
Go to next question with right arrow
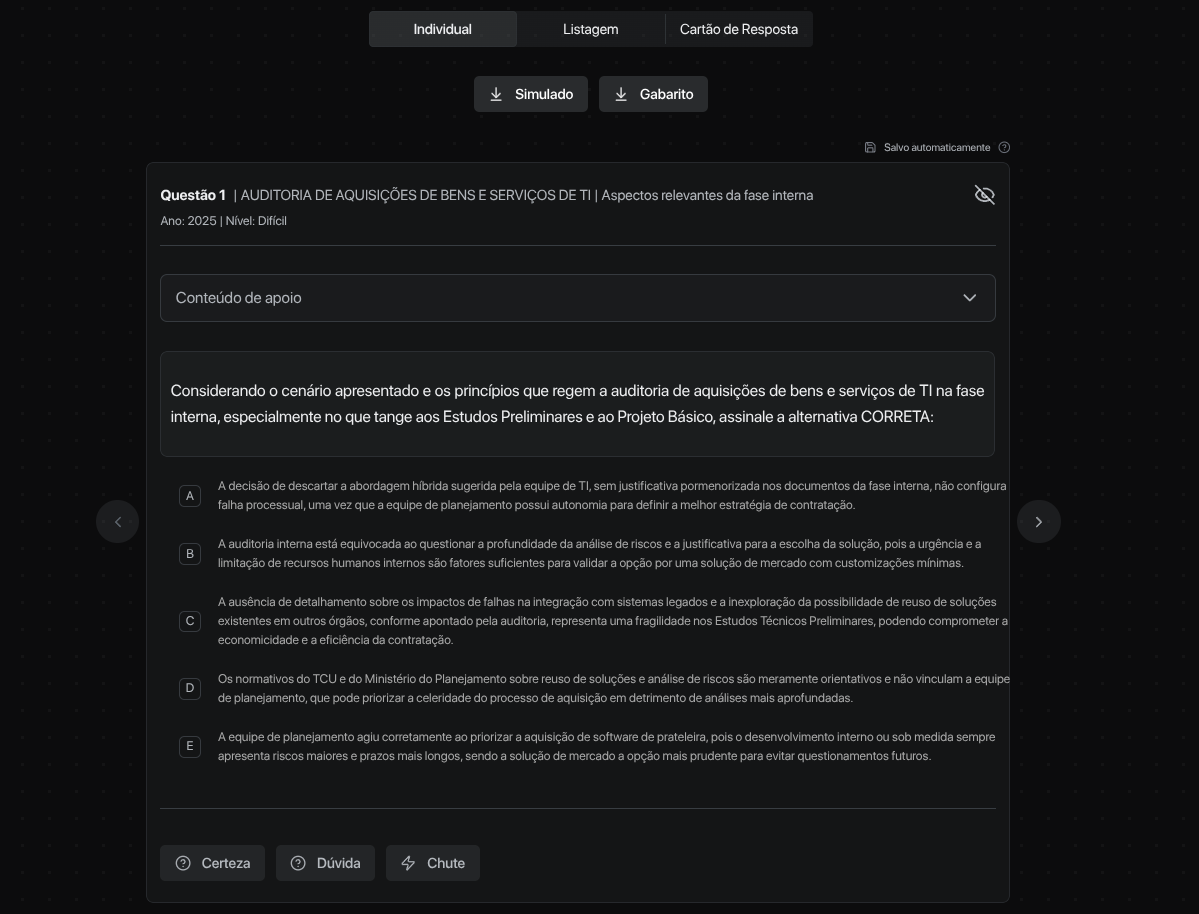(x=1038, y=522)
